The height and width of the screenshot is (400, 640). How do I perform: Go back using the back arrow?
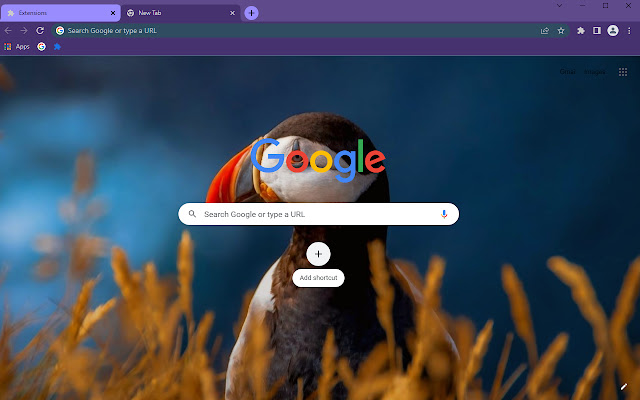point(8,31)
